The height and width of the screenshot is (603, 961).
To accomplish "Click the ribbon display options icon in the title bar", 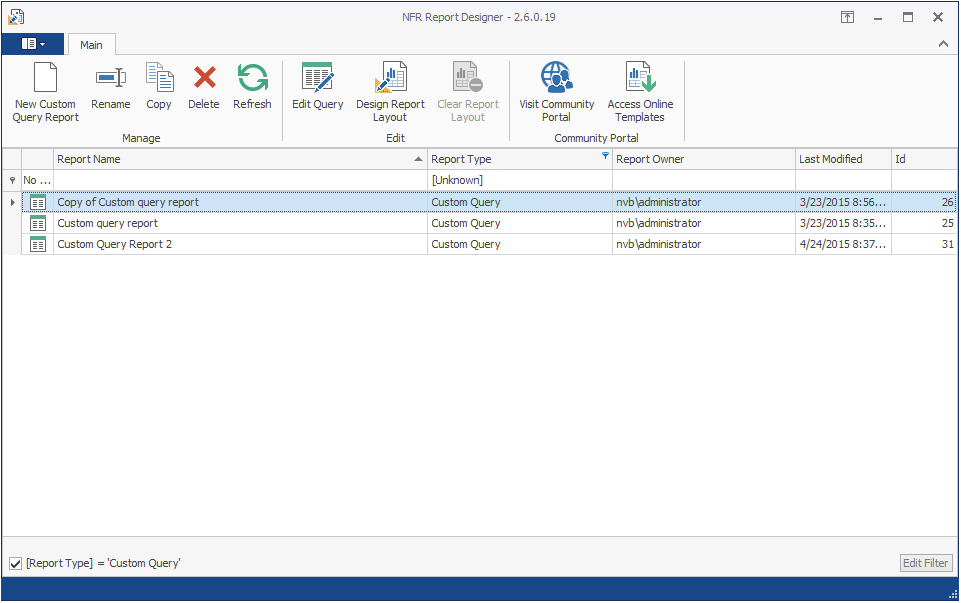I will pos(846,17).
